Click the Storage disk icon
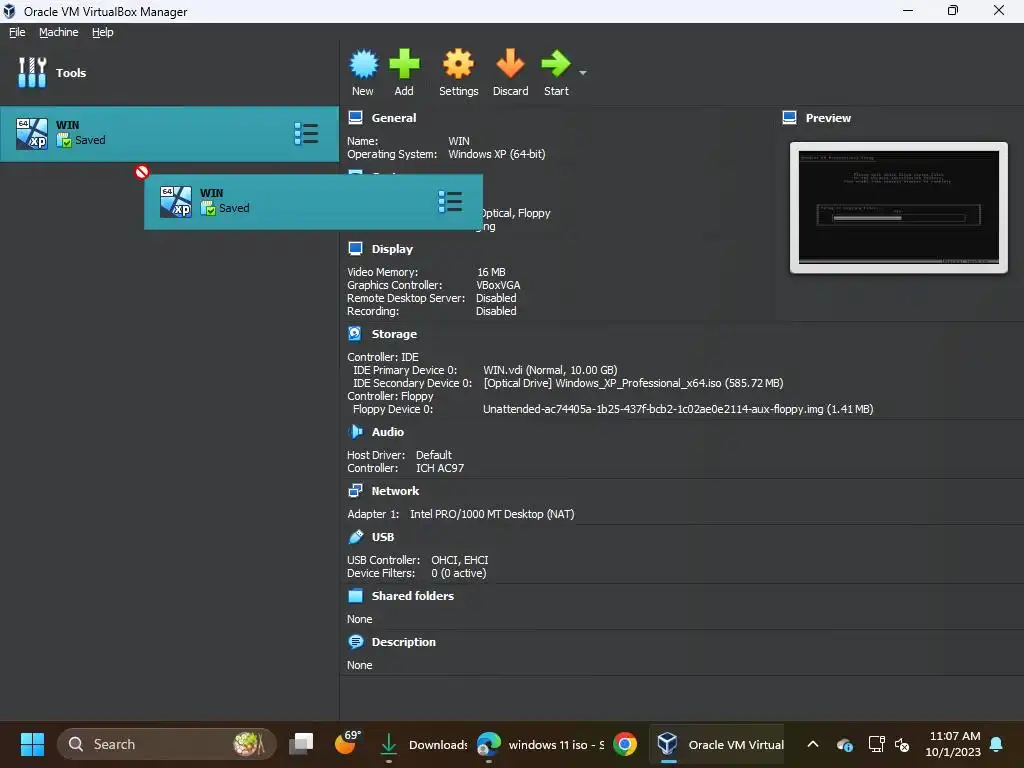Image resolution: width=1024 pixels, height=768 pixels. [355, 333]
